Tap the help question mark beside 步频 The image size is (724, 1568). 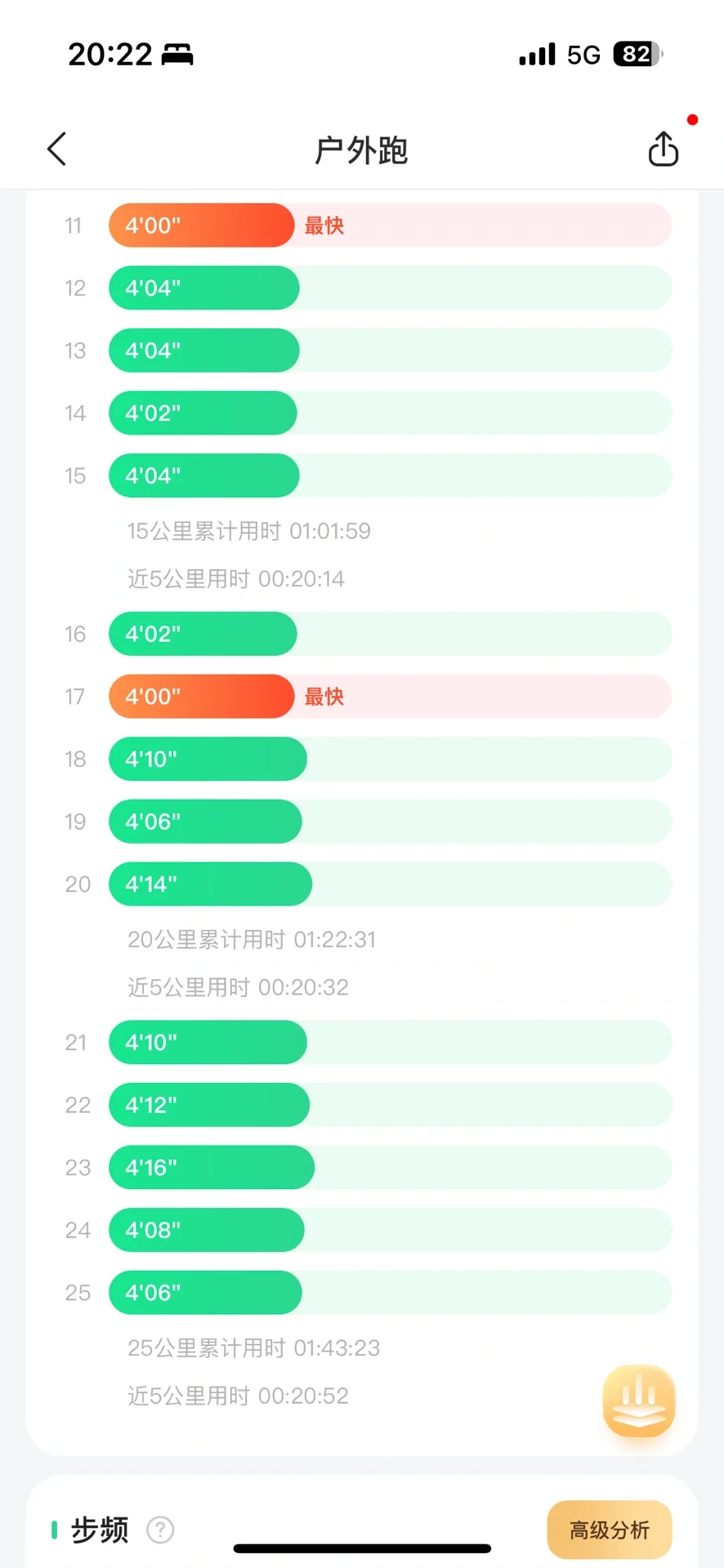click(160, 1530)
